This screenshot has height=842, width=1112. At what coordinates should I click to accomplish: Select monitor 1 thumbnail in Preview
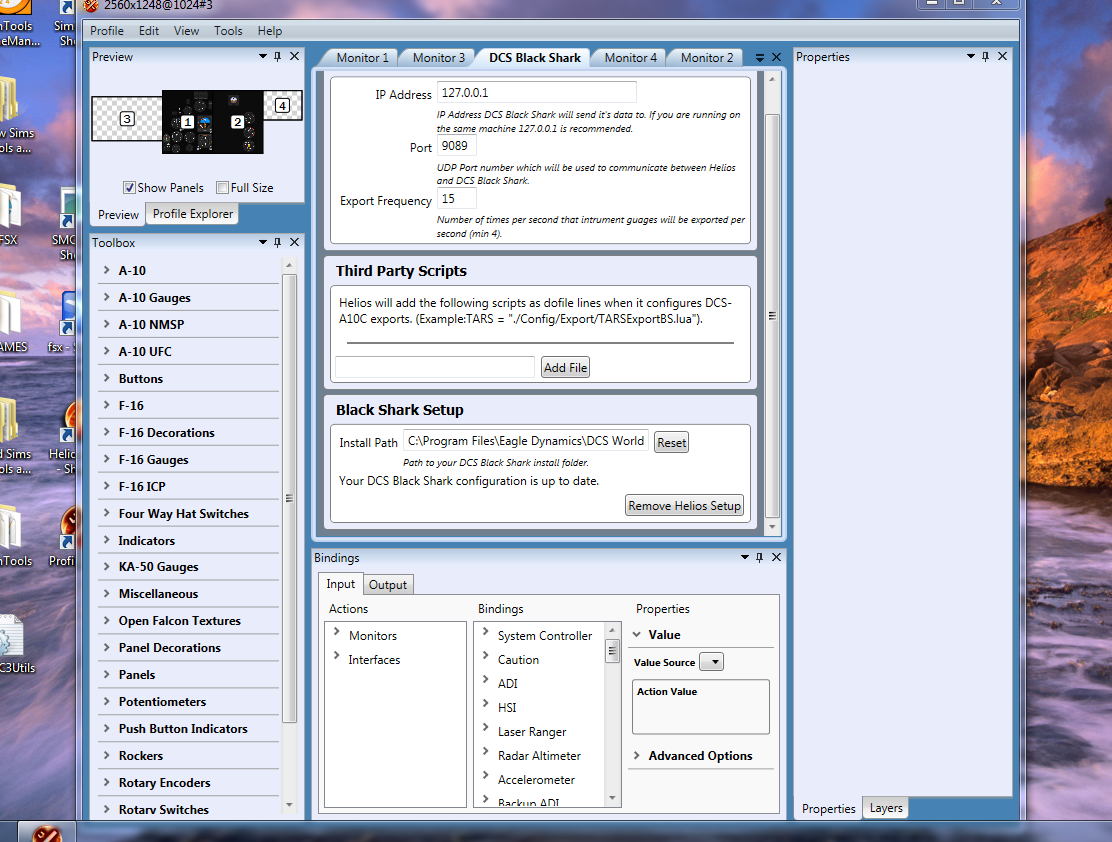coord(187,122)
